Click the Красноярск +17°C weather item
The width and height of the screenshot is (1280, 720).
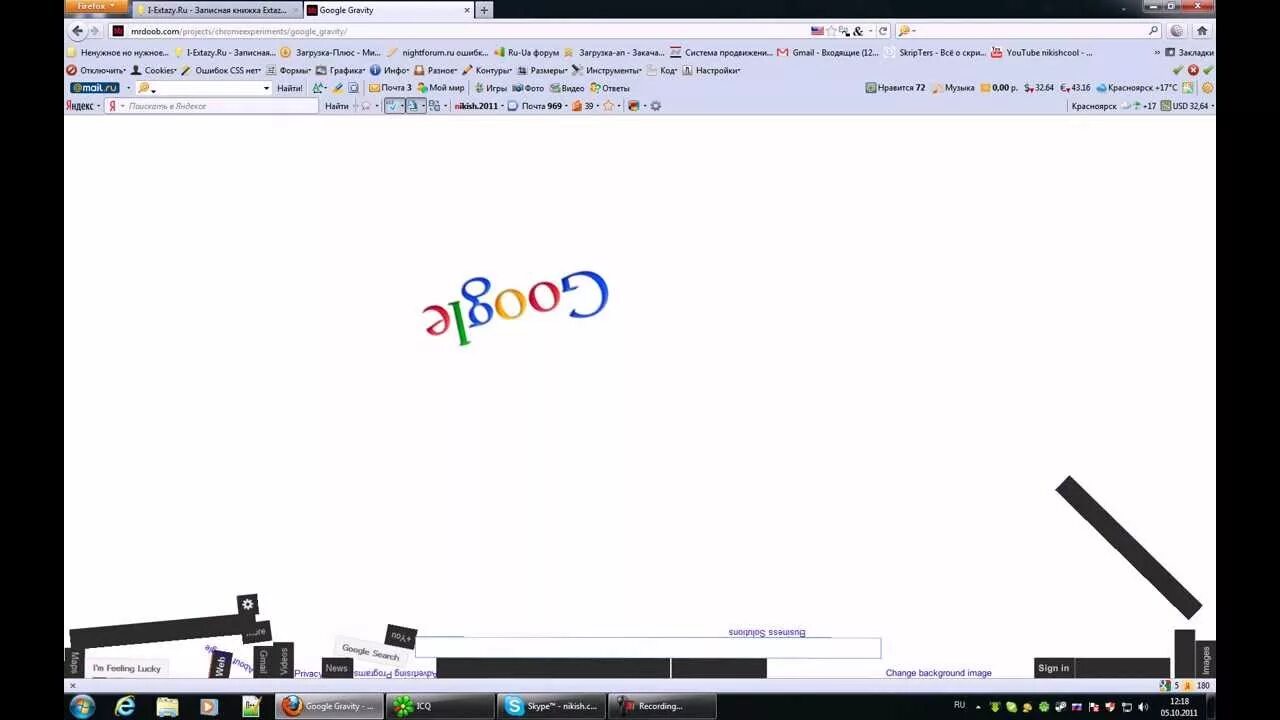point(1137,88)
